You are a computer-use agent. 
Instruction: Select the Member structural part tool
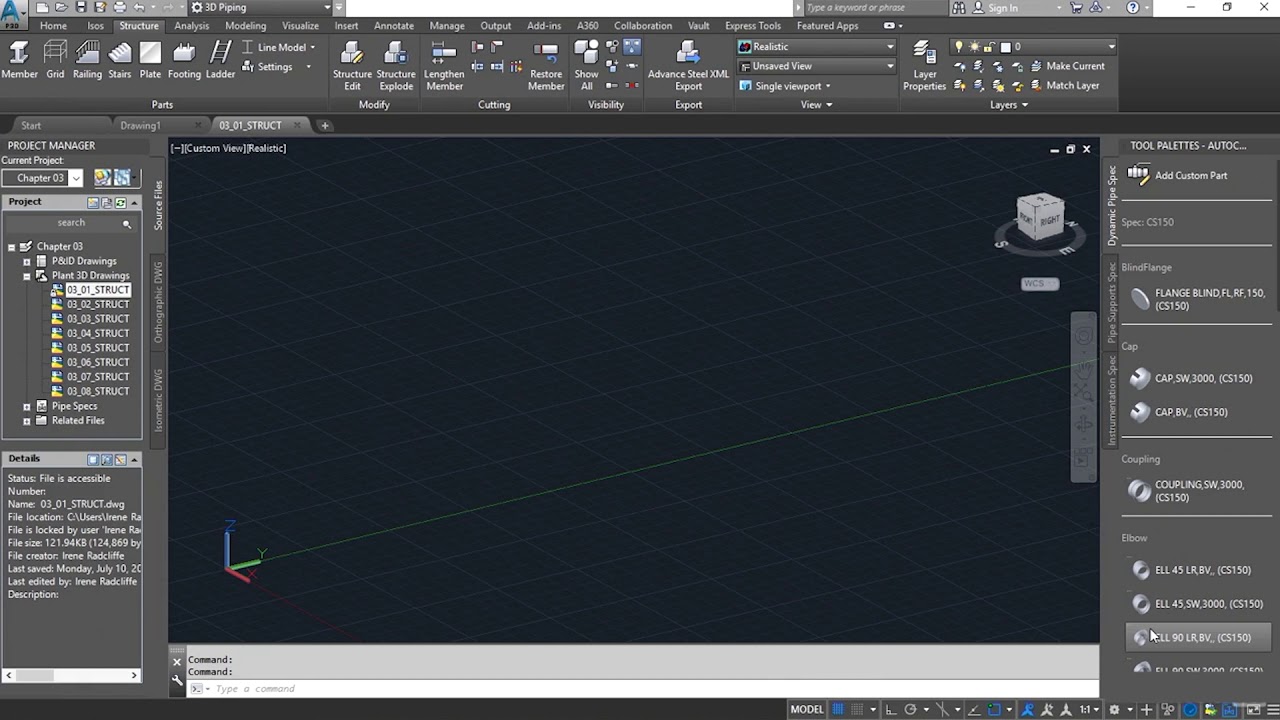pos(19,60)
